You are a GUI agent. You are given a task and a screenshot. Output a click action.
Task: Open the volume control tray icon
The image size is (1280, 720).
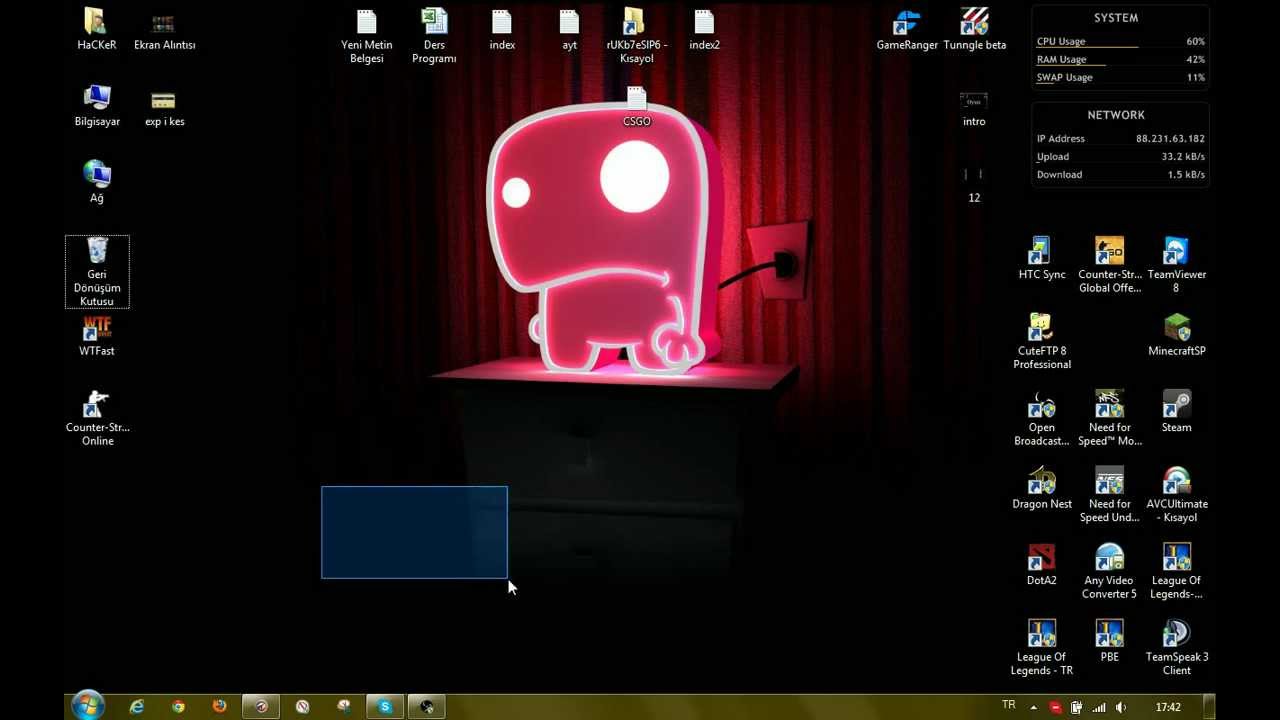[1121, 707]
